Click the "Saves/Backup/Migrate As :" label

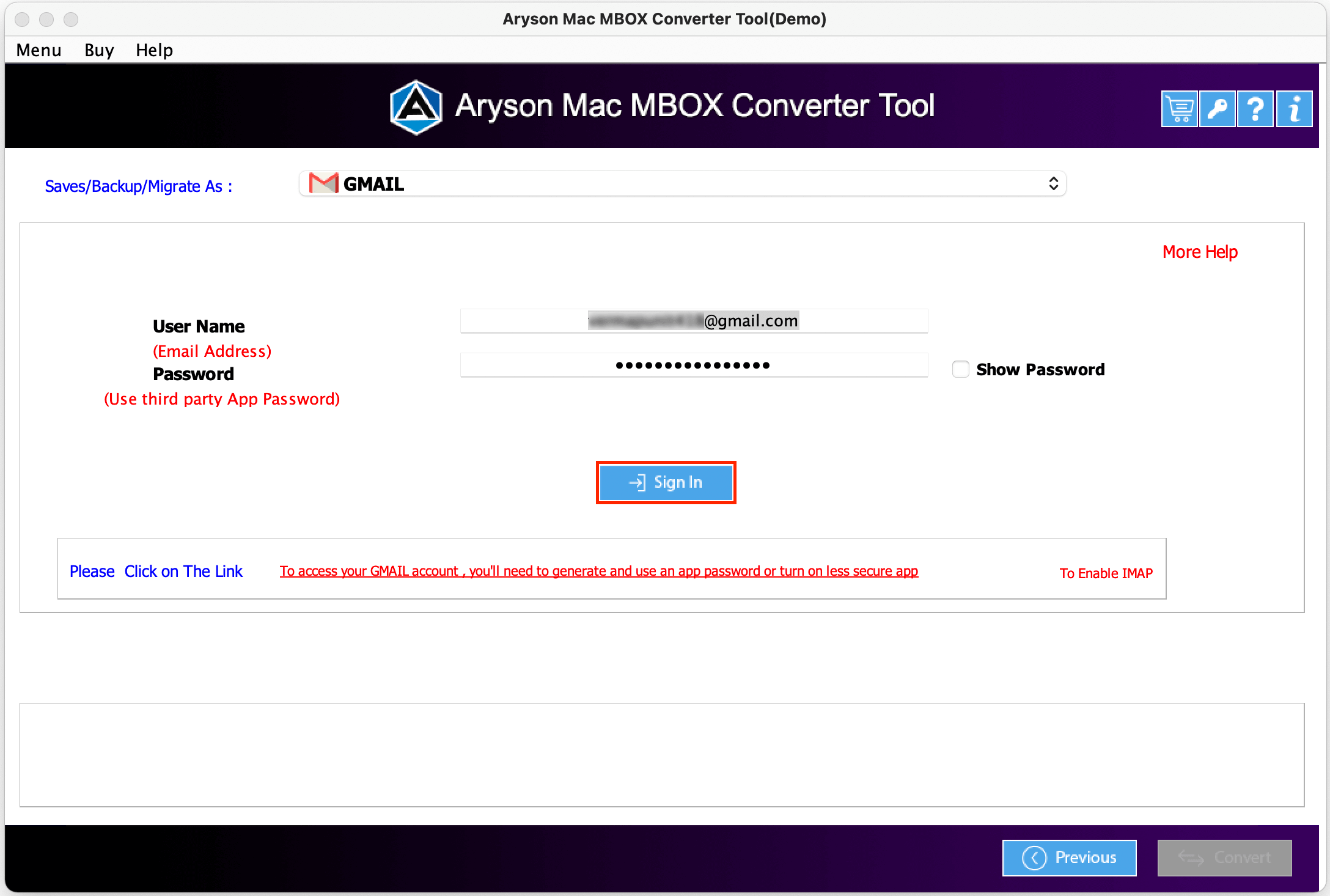pyautogui.click(x=139, y=186)
